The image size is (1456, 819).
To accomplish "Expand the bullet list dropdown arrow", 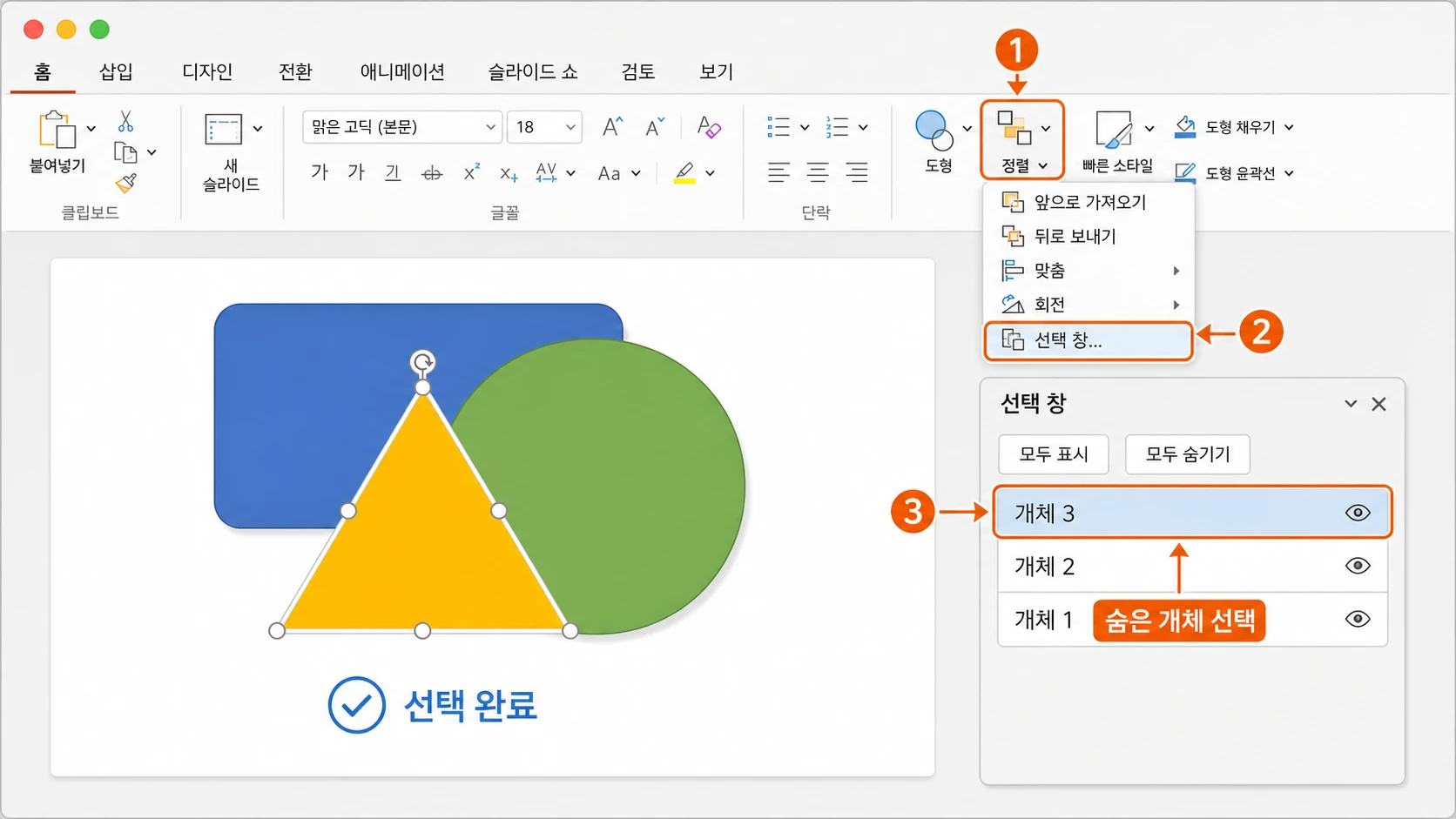I will pos(805,128).
